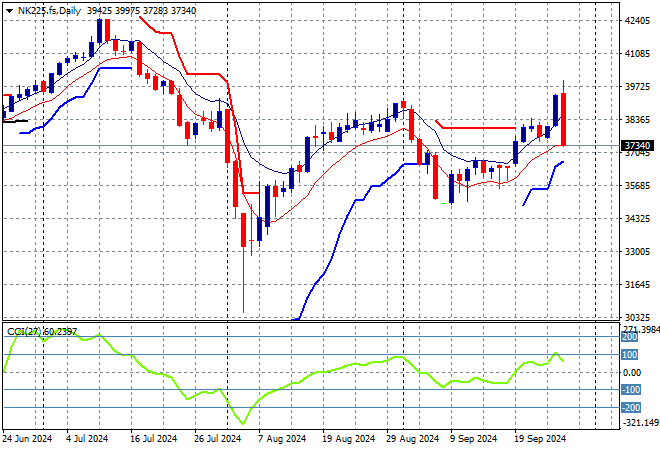Click the 19 Aug 2024 date label

coord(348,439)
